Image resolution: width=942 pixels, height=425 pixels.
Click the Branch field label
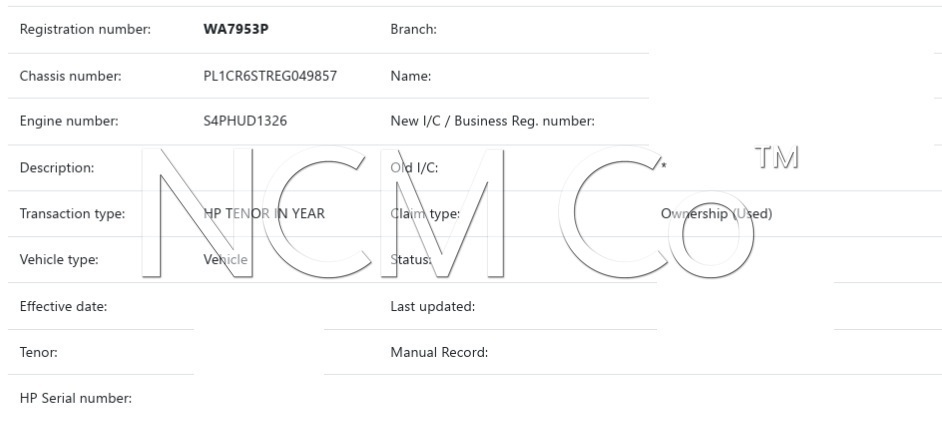point(413,29)
